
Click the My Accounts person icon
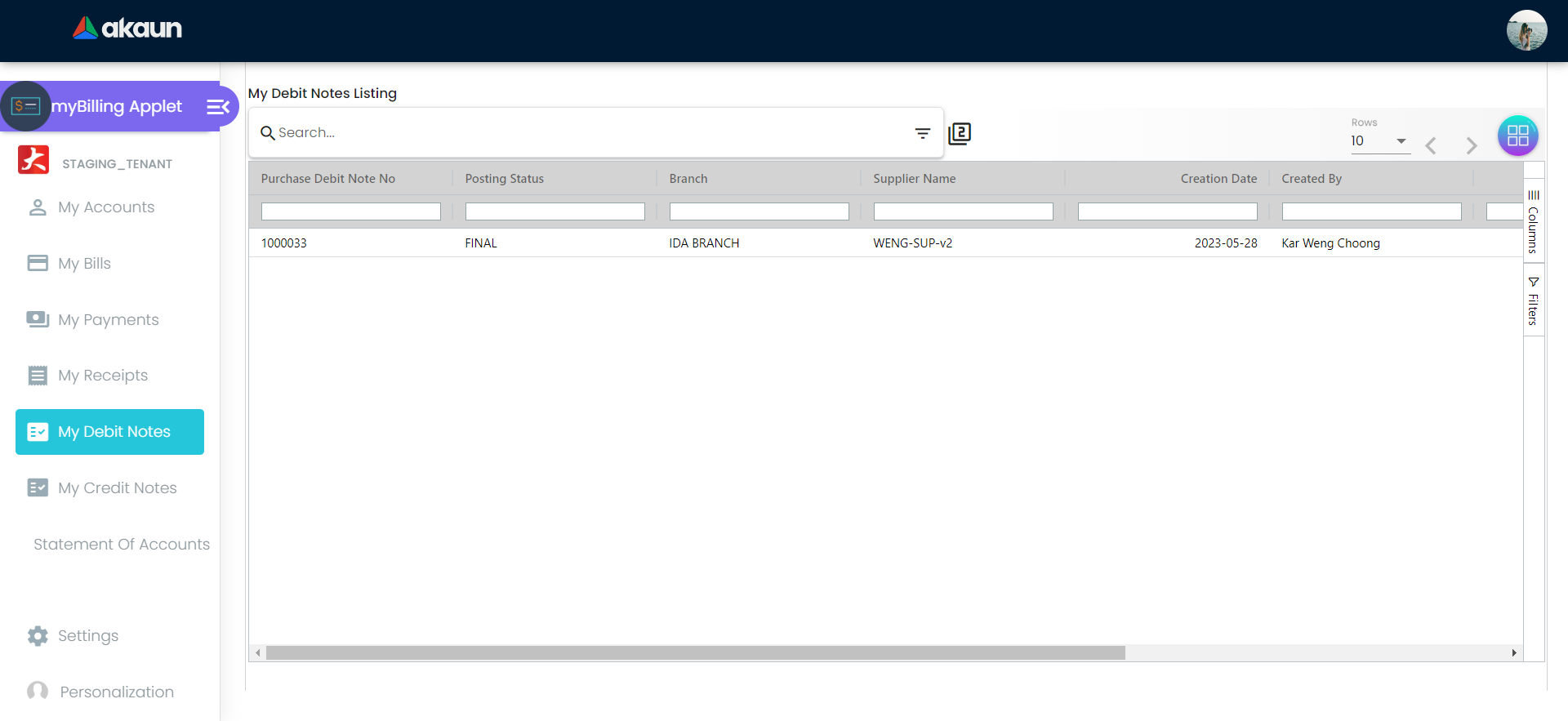(38, 207)
